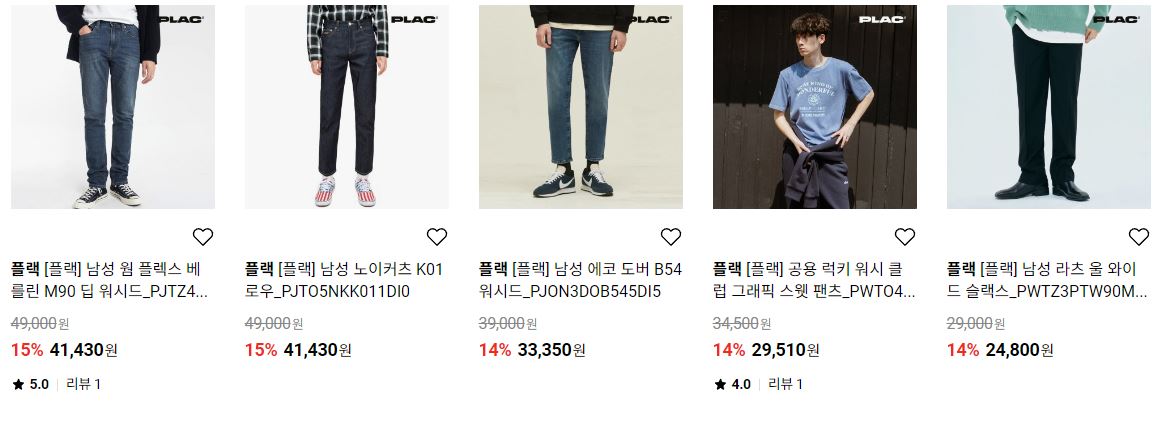Open 리뷰 1 for the M90 jeans

[83, 384]
